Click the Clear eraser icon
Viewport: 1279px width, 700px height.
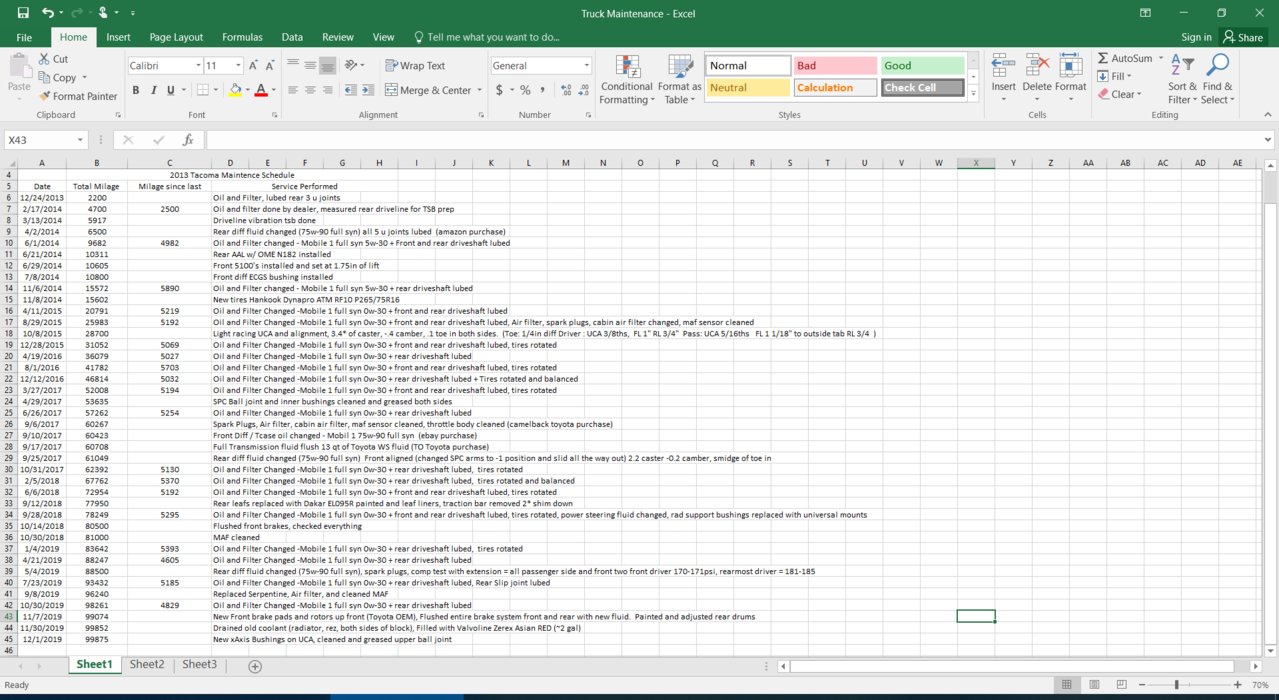tap(1103, 94)
